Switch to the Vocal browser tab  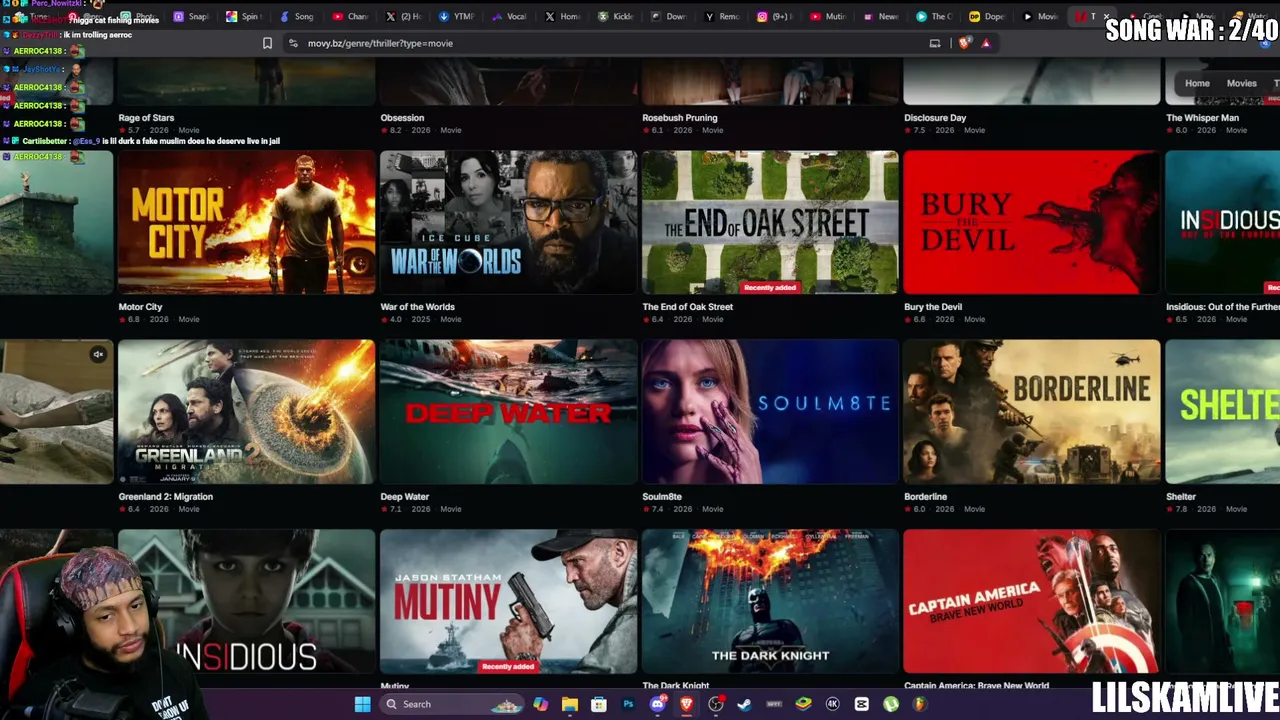pyautogui.click(x=510, y=16)
